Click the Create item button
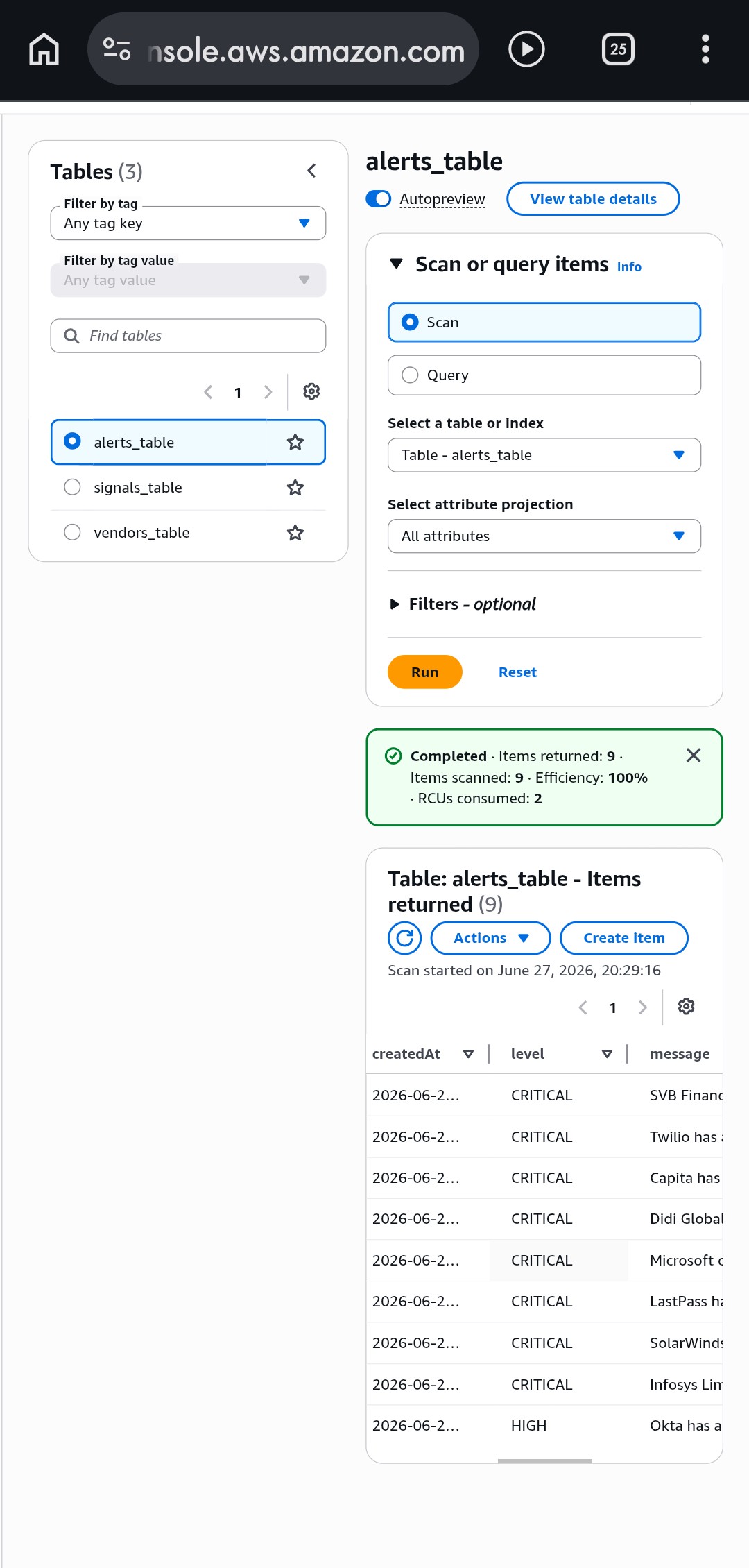The image size is (749, 1568). (624, 938)
